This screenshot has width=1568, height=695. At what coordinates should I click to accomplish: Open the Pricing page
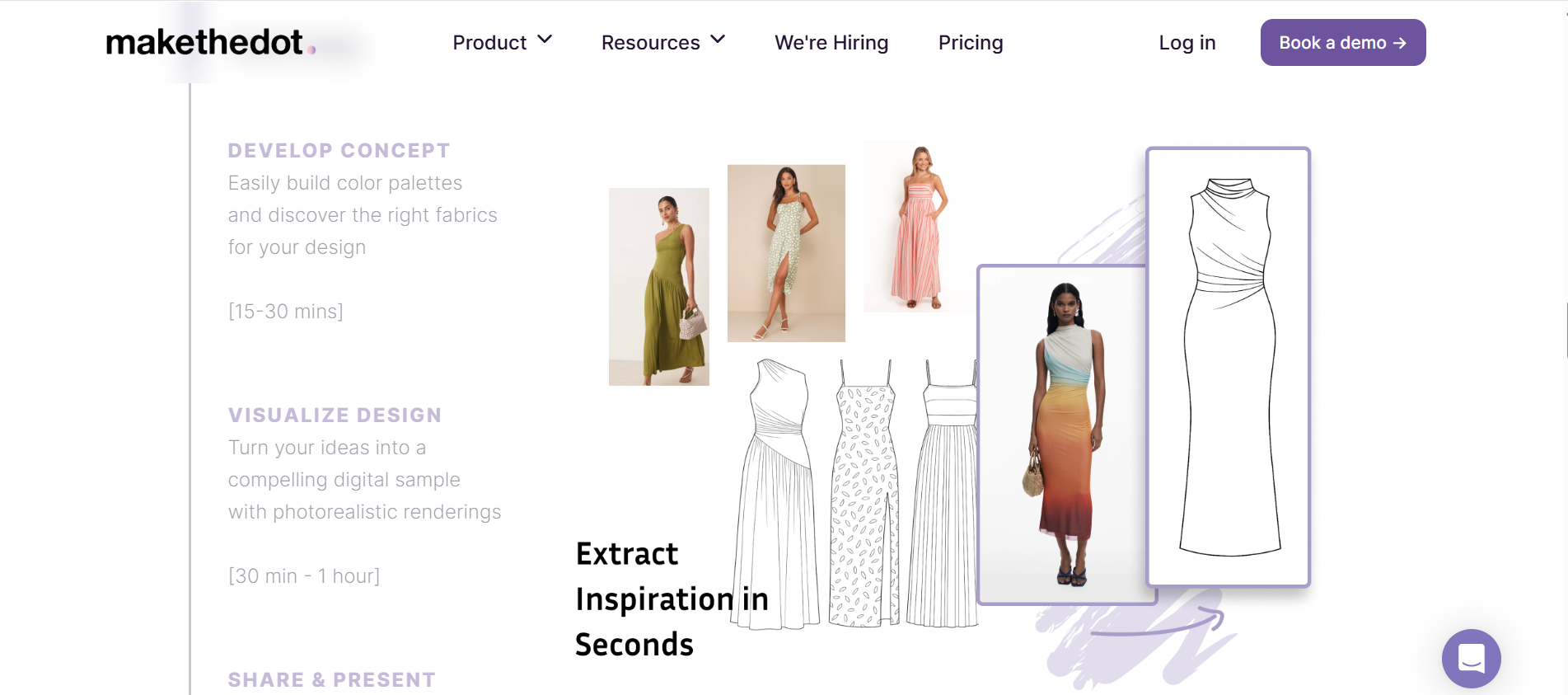[x=971, y=42]
